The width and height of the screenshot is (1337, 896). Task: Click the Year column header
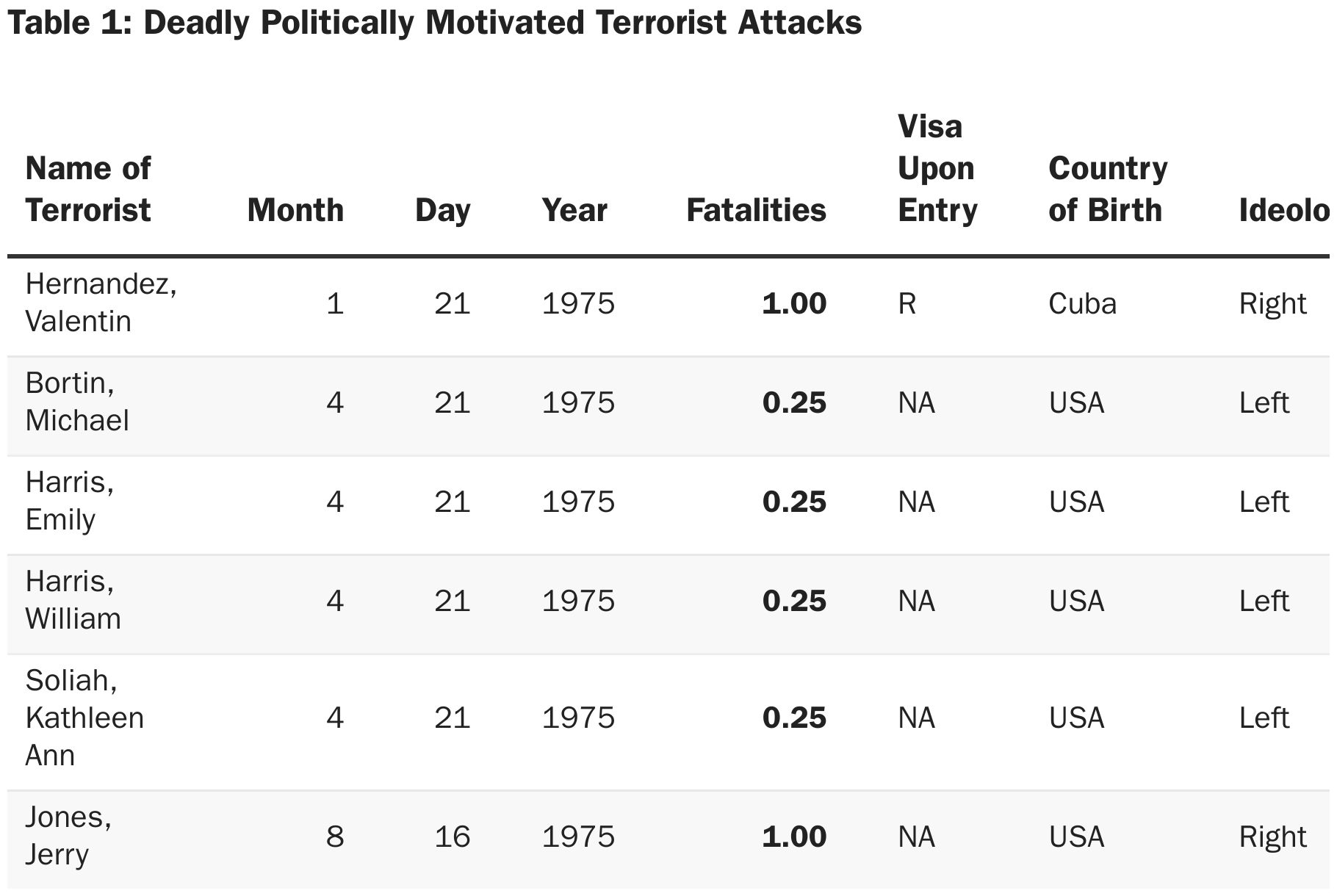[x=574, y=210]
